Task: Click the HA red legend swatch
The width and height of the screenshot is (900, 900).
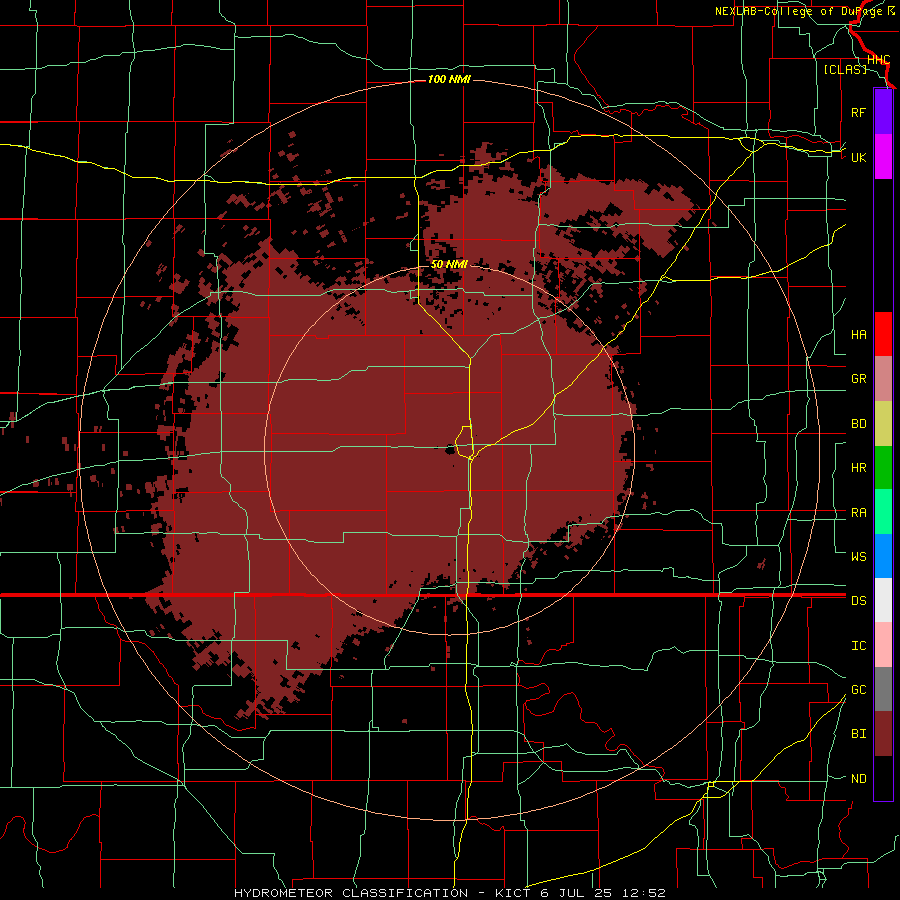Action: [883, 334]
